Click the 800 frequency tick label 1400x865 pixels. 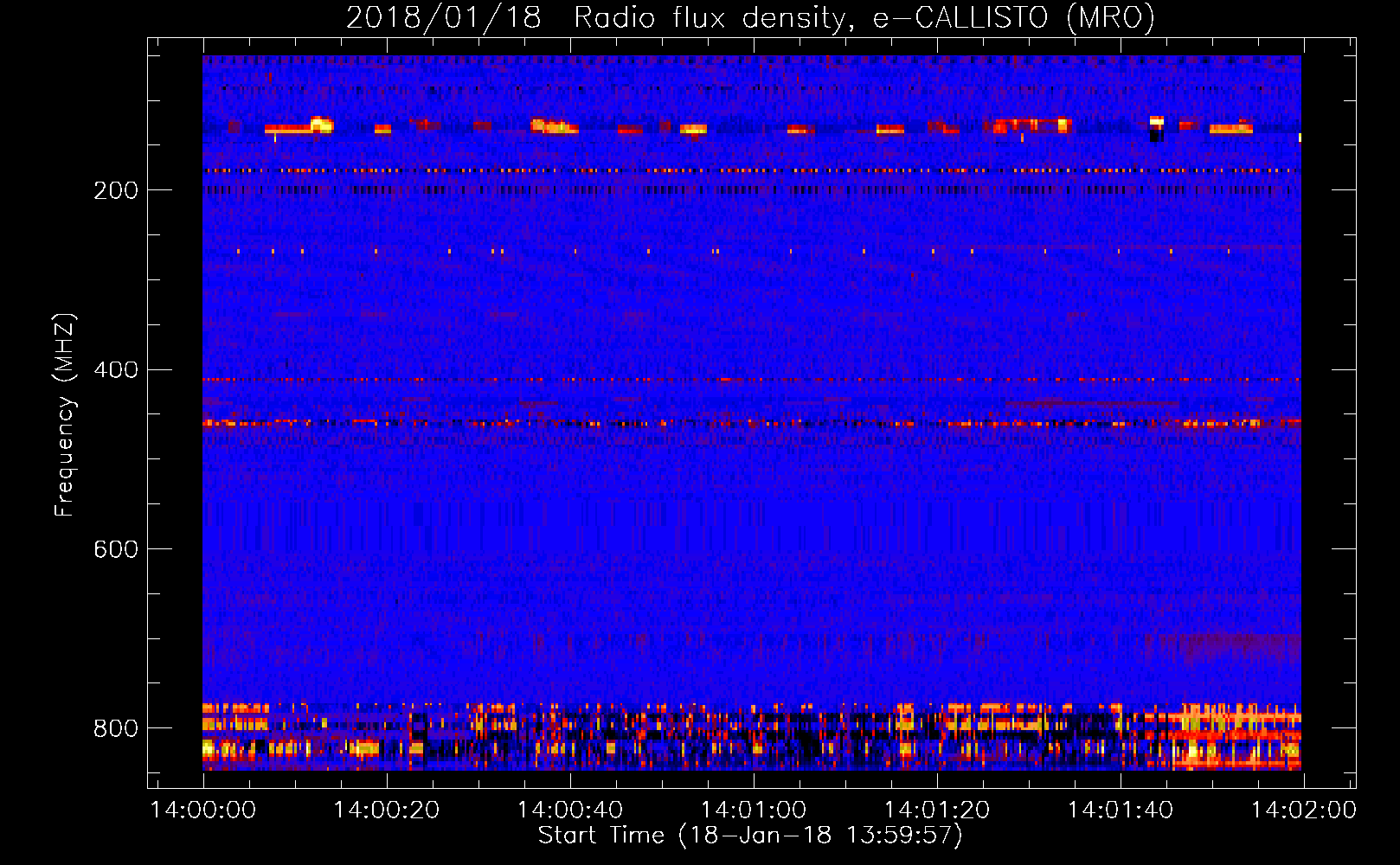tap(116, 728)
